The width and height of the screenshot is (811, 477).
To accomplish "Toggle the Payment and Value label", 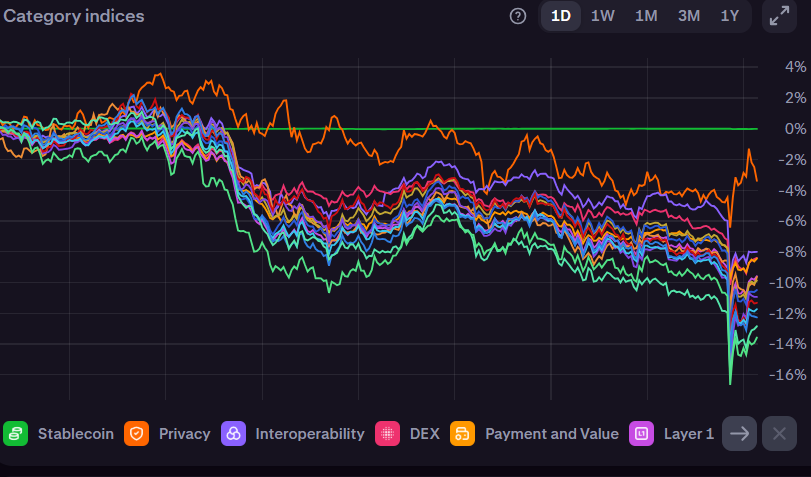I will coord(552,434).
